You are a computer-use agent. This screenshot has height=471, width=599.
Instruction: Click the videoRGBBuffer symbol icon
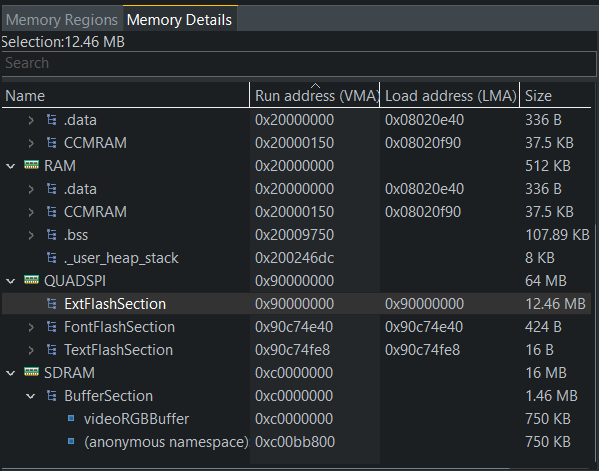(x=71, y=418)
